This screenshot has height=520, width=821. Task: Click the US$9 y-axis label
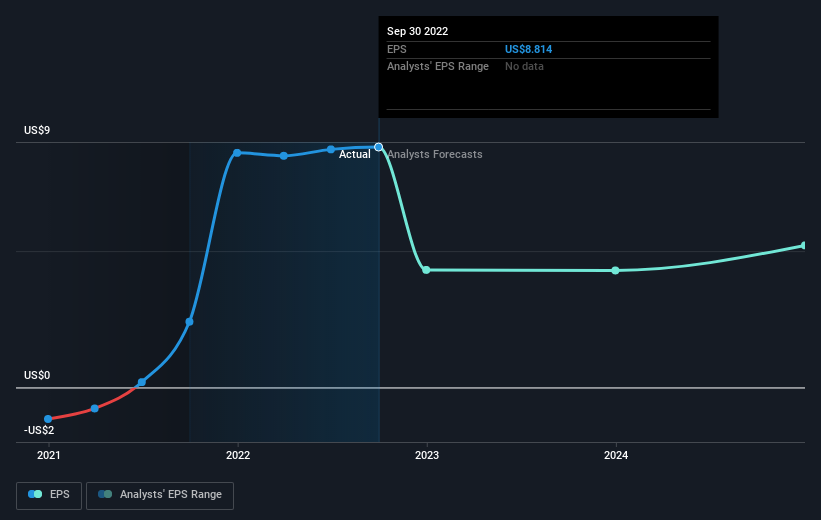[x=37, y=130]
